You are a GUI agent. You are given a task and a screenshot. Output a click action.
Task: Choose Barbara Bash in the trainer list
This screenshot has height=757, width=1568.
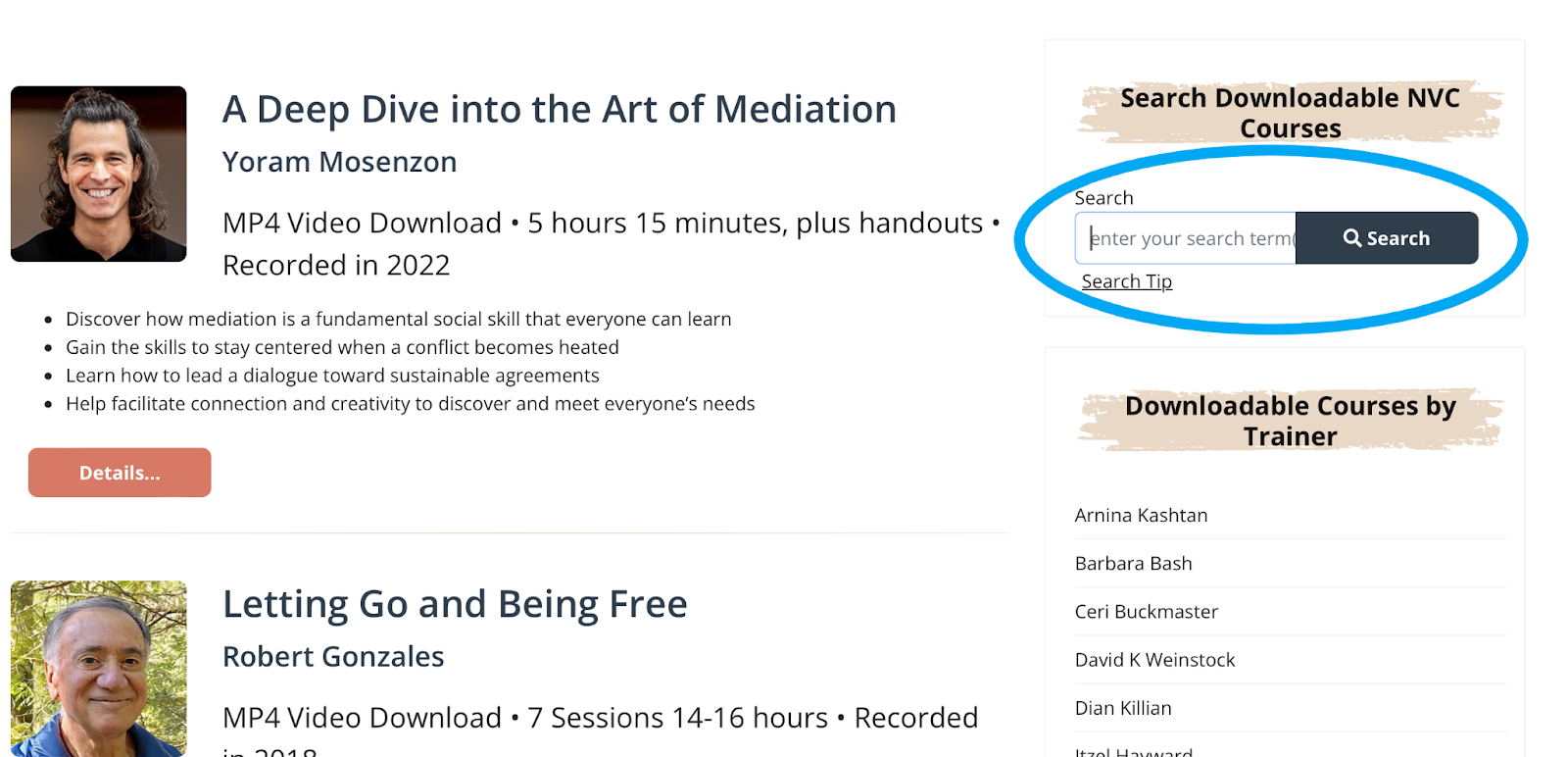click(x=1134, y=563)
